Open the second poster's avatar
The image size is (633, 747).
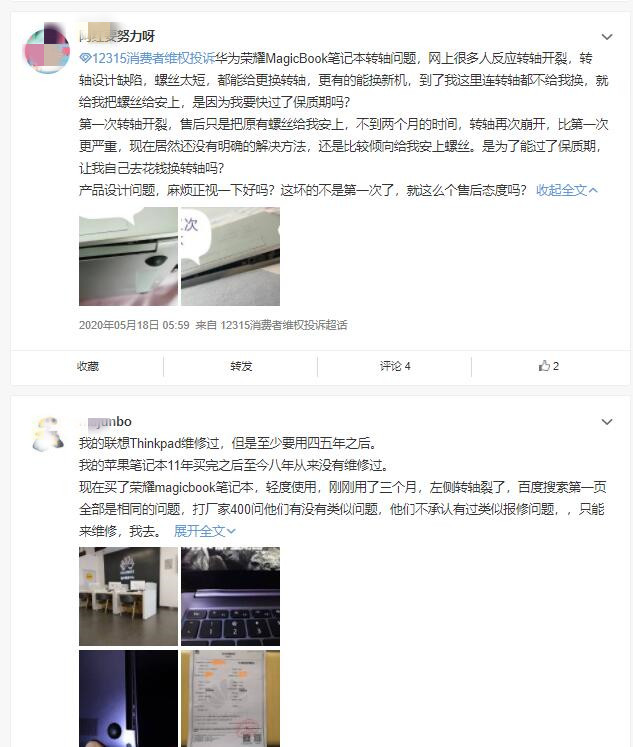pos(48,434)
